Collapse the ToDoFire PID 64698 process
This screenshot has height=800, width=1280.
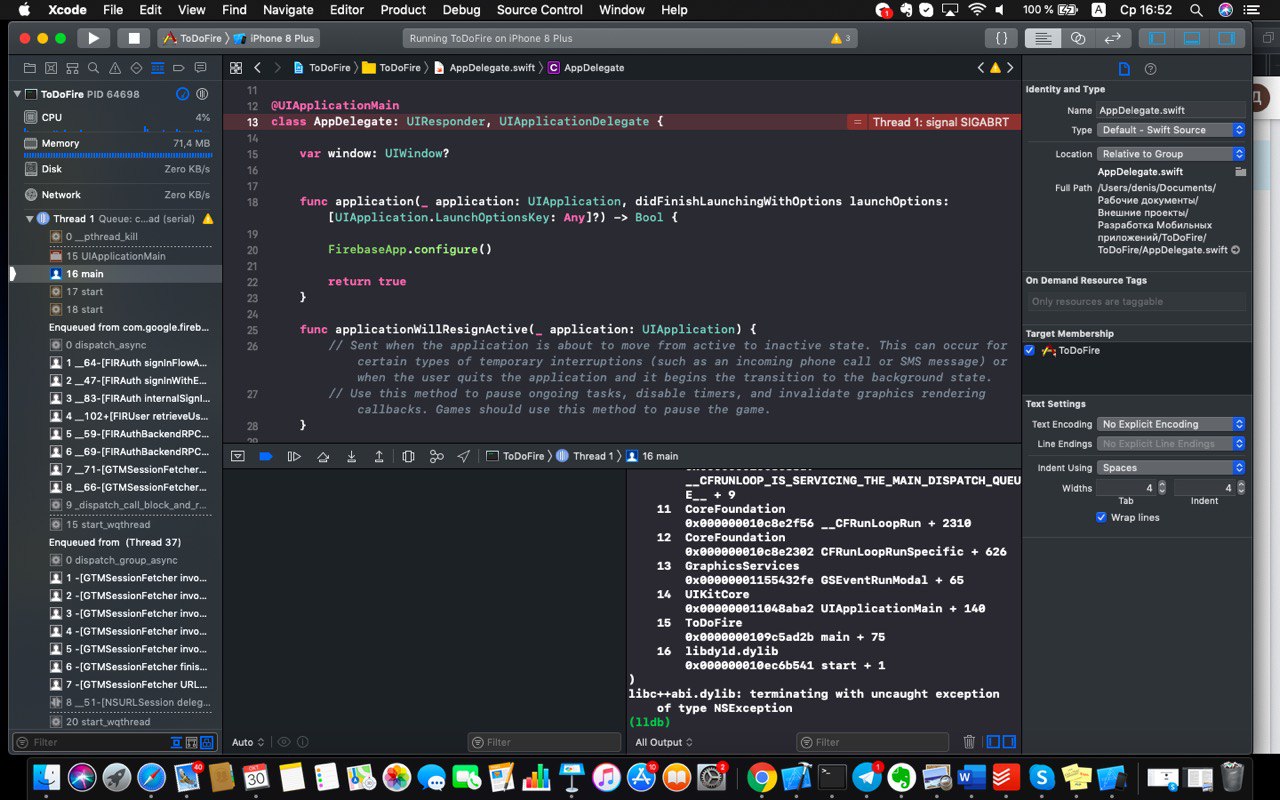pos(17,94)
